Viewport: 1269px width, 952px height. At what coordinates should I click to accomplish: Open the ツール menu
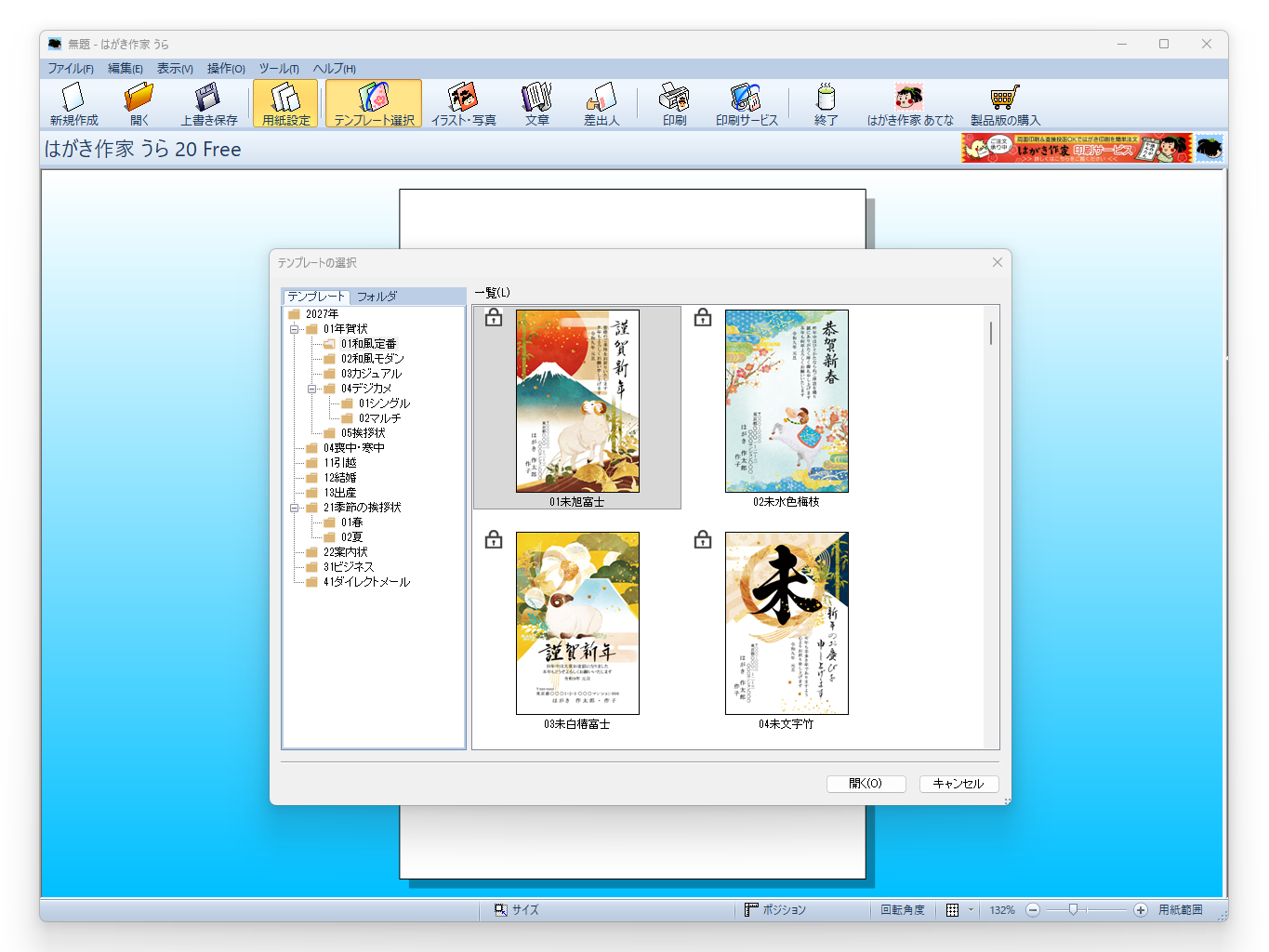click(279, 69)
